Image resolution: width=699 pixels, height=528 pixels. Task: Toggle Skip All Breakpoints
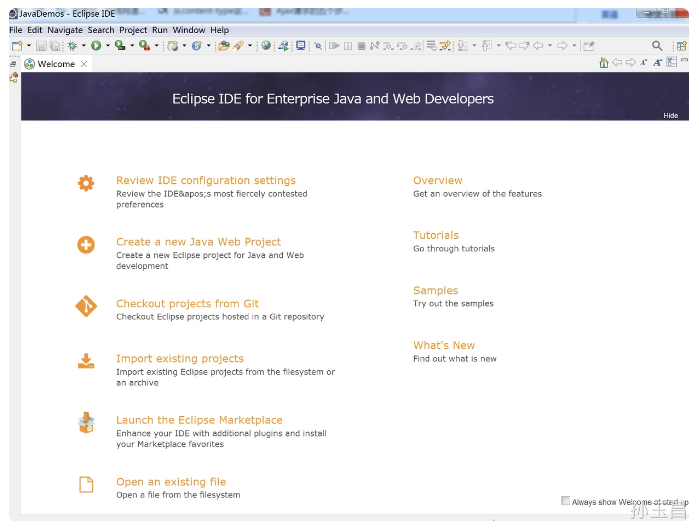coord(318,45)
